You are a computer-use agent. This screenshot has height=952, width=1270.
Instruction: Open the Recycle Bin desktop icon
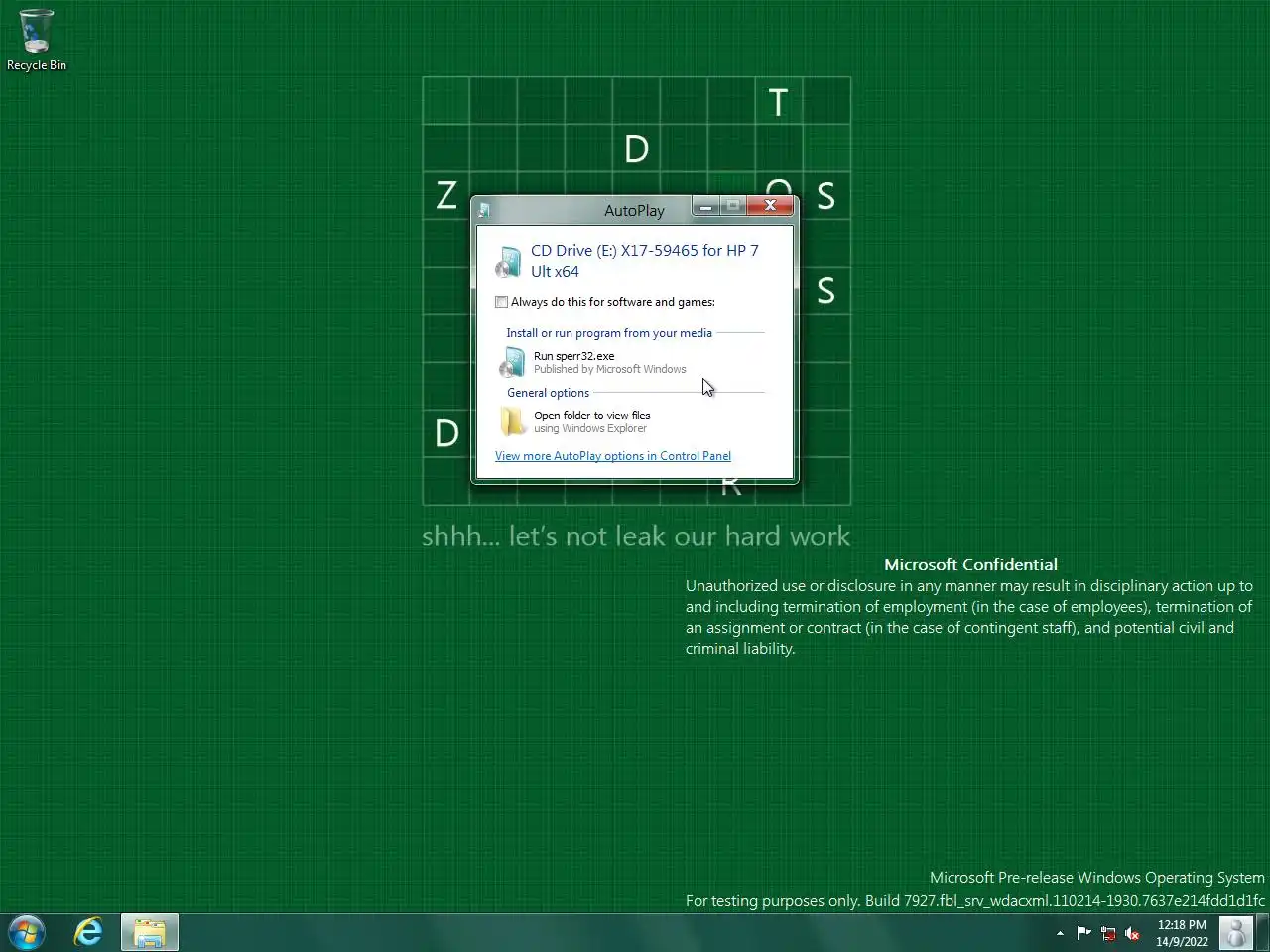point(36,40)
